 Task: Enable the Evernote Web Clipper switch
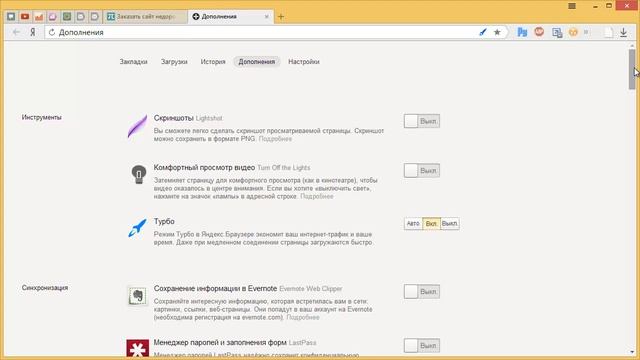422,292
